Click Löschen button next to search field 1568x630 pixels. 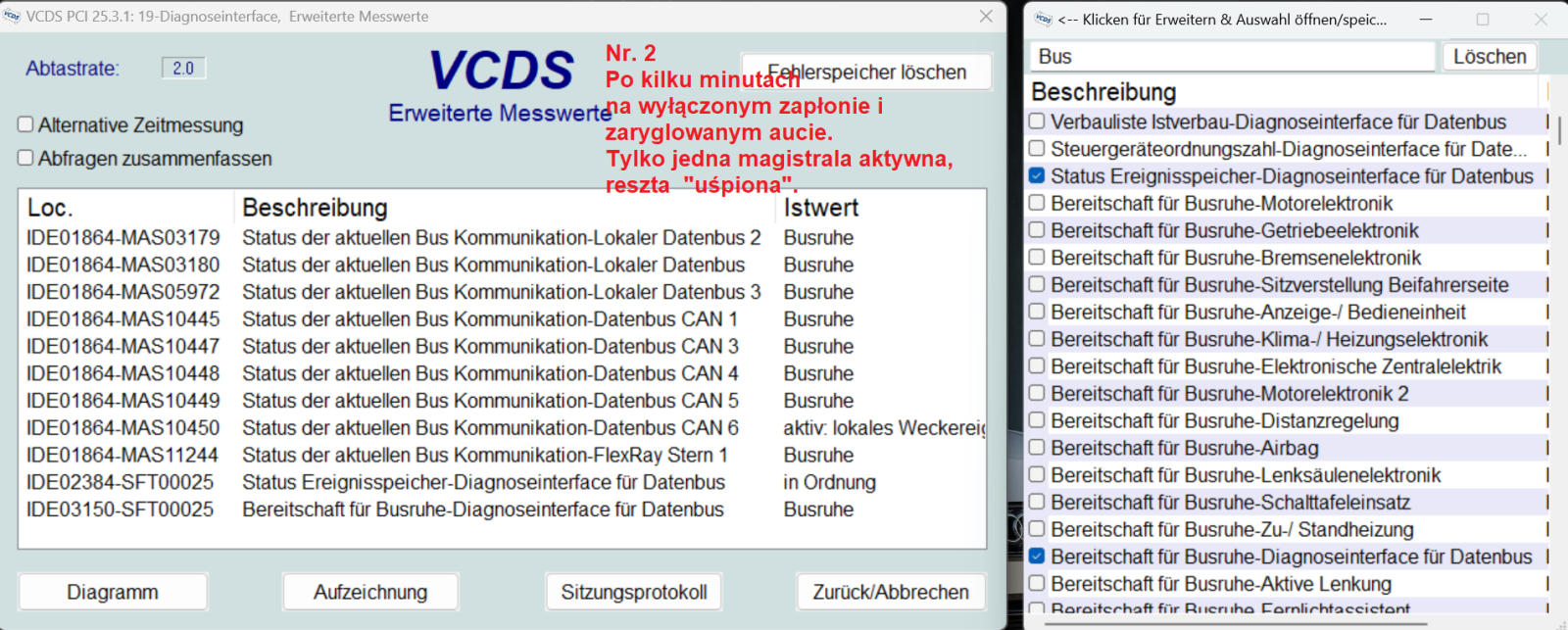[1490, 57]
